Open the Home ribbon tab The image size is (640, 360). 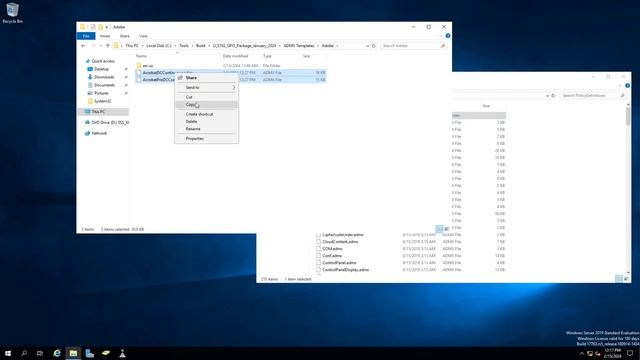tap(105, 36)
